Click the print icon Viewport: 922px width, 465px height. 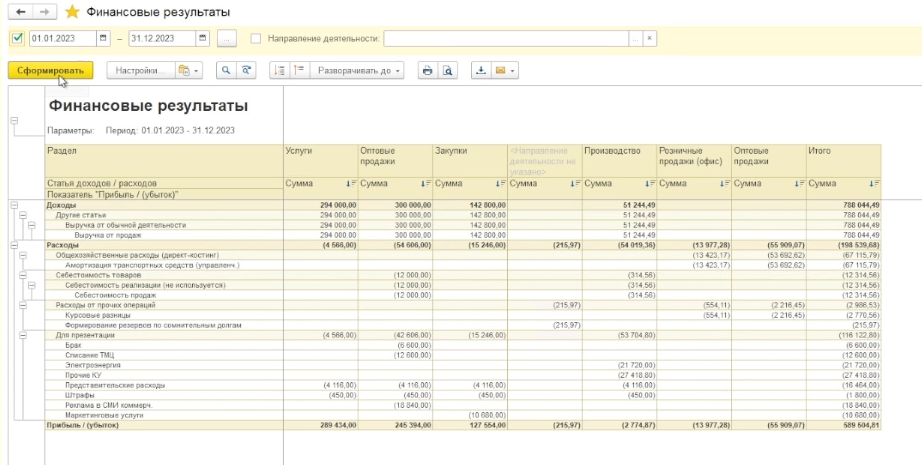427,71
